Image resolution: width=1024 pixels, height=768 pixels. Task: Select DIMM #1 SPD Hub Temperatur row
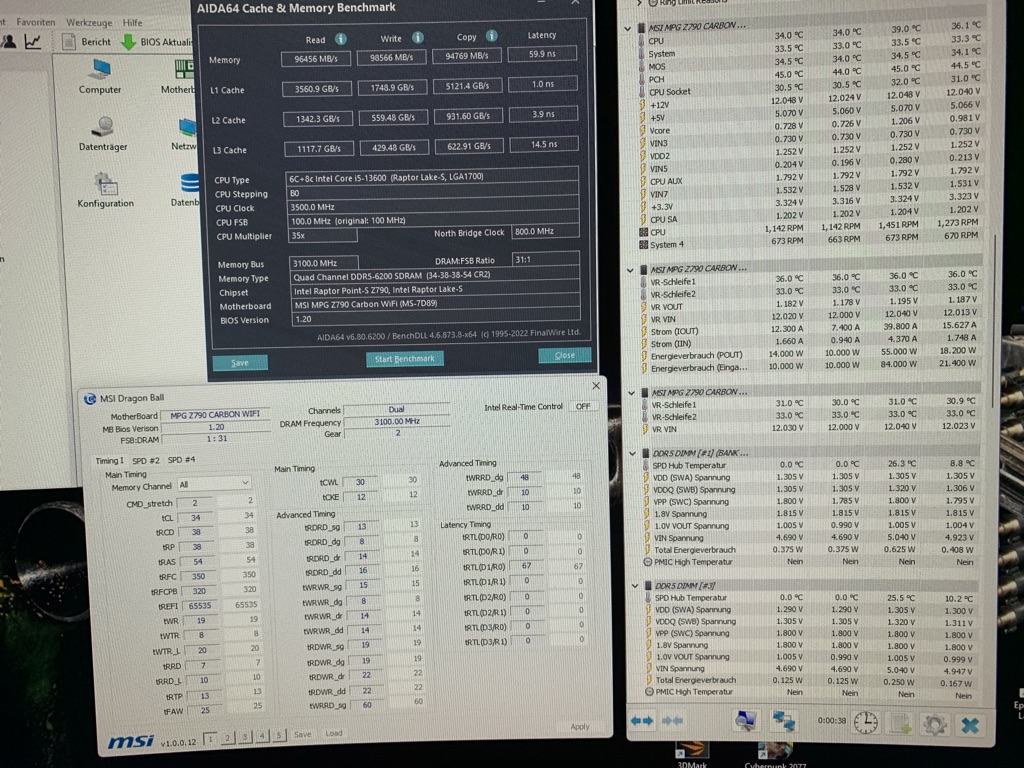pyautogui.click(x=810, y=464)
